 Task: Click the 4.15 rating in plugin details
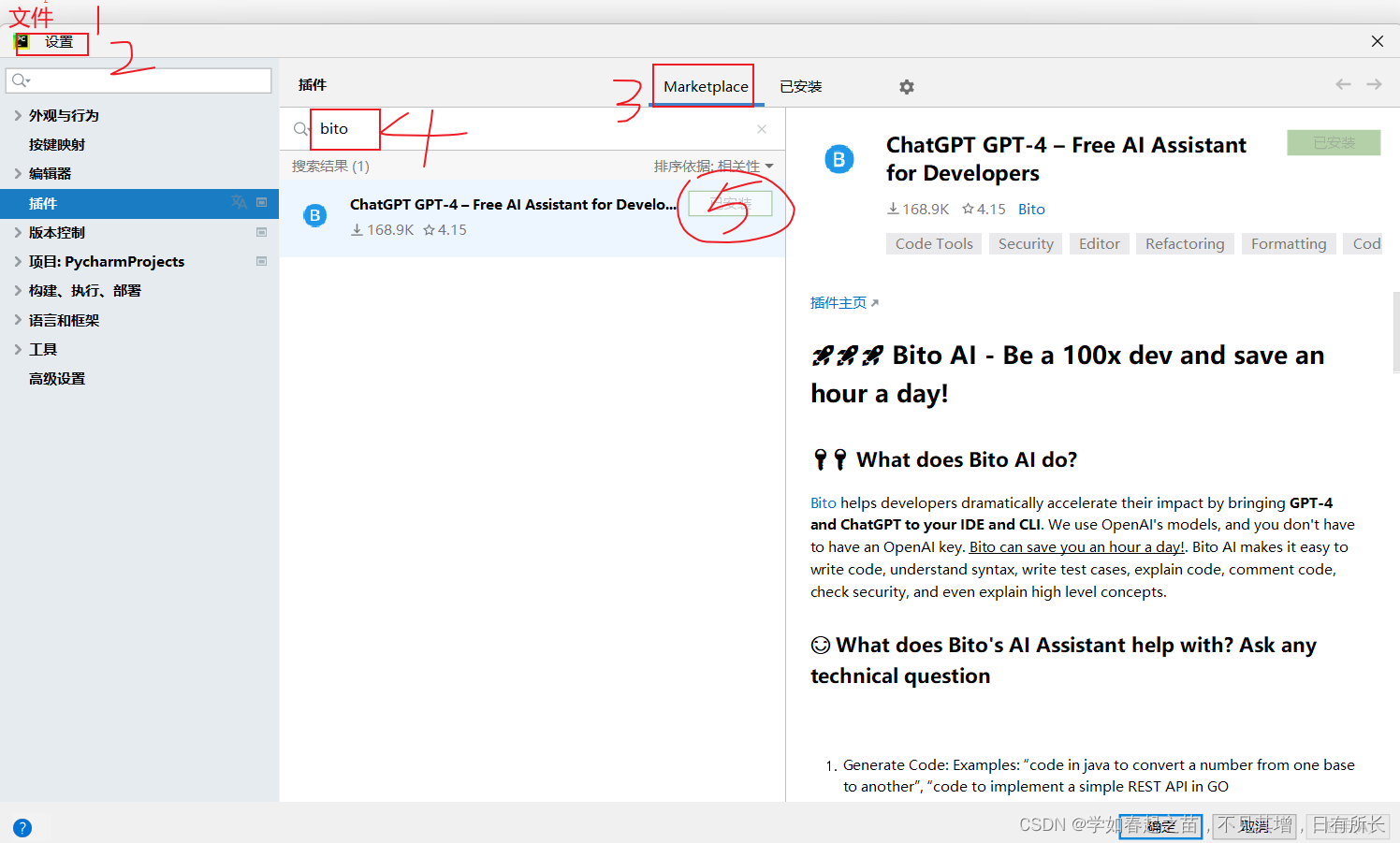tap(984, 209)
